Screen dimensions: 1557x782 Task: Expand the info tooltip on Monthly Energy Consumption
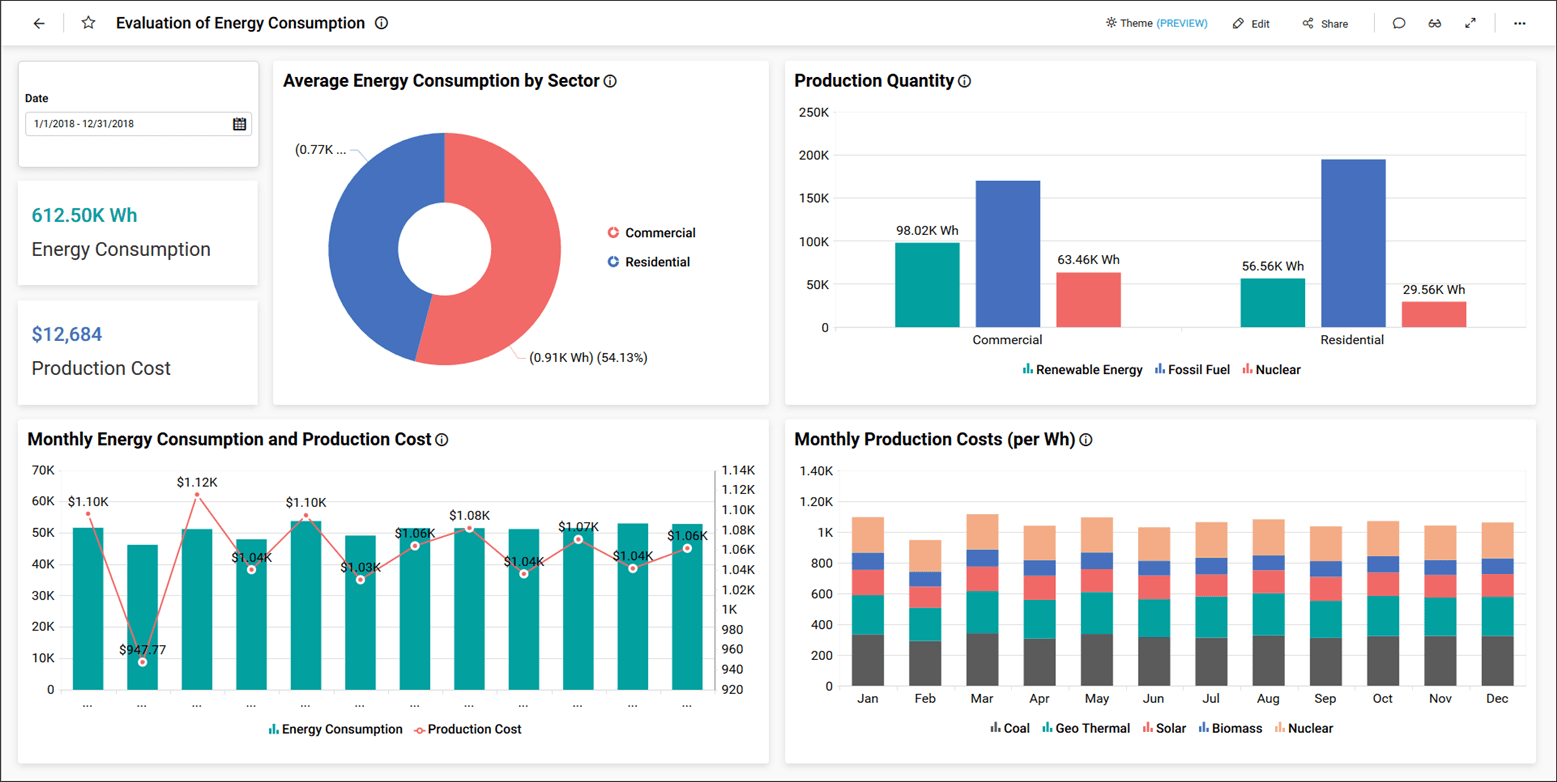(x=442, y=438)
